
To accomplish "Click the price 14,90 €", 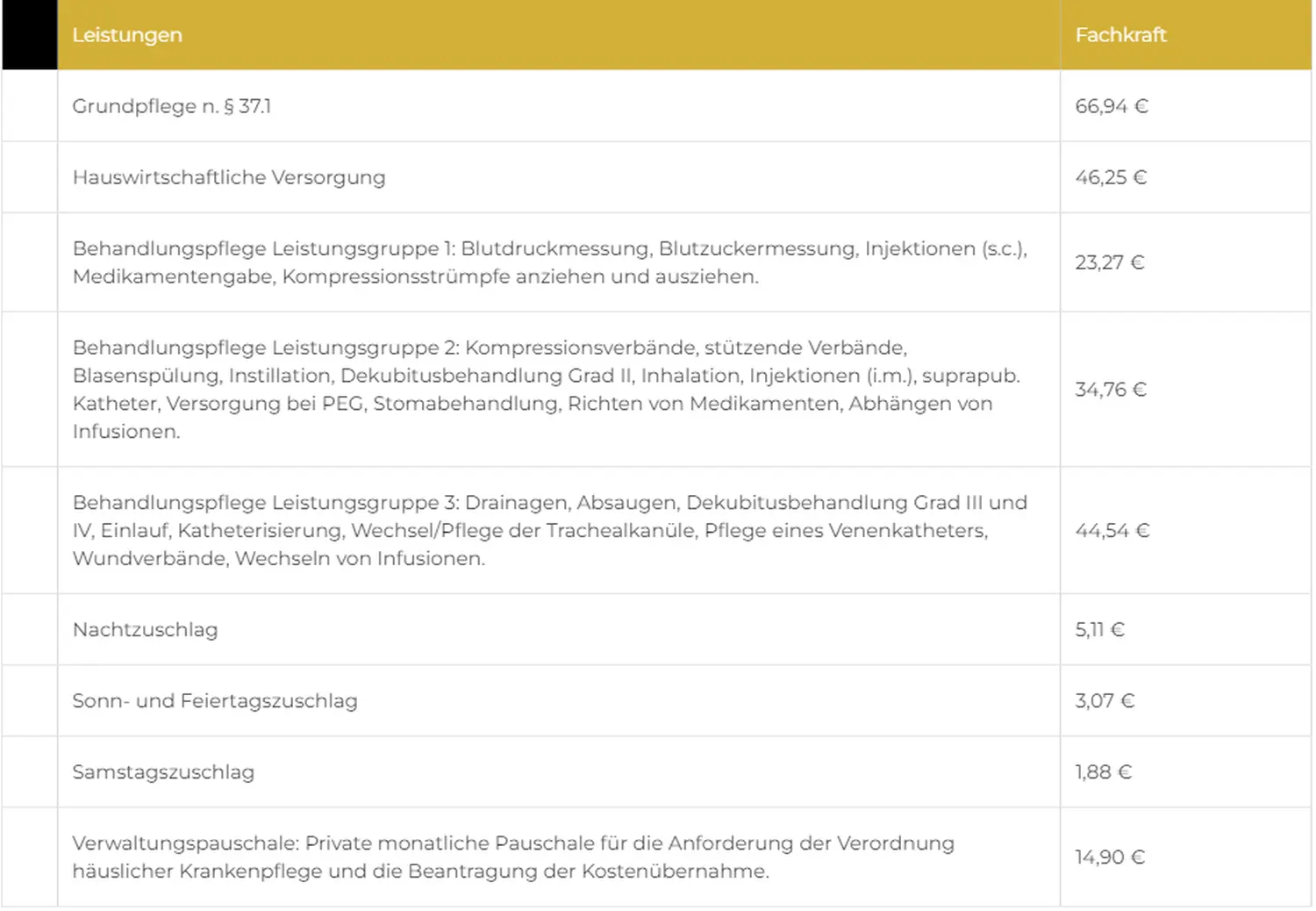I will (x=1110, y=857).
